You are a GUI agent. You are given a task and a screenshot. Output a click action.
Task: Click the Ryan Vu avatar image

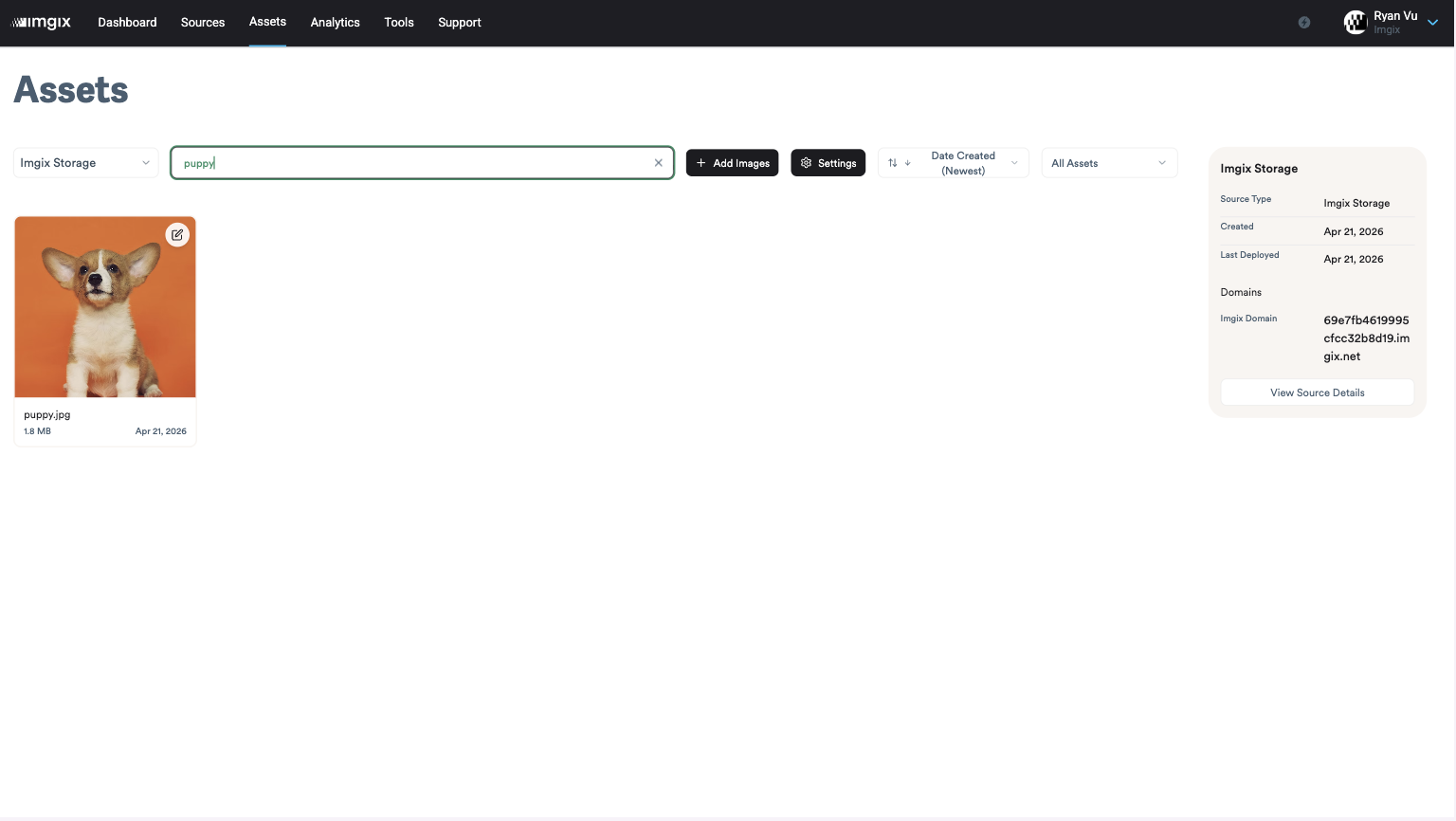[x=1356, y=22]
